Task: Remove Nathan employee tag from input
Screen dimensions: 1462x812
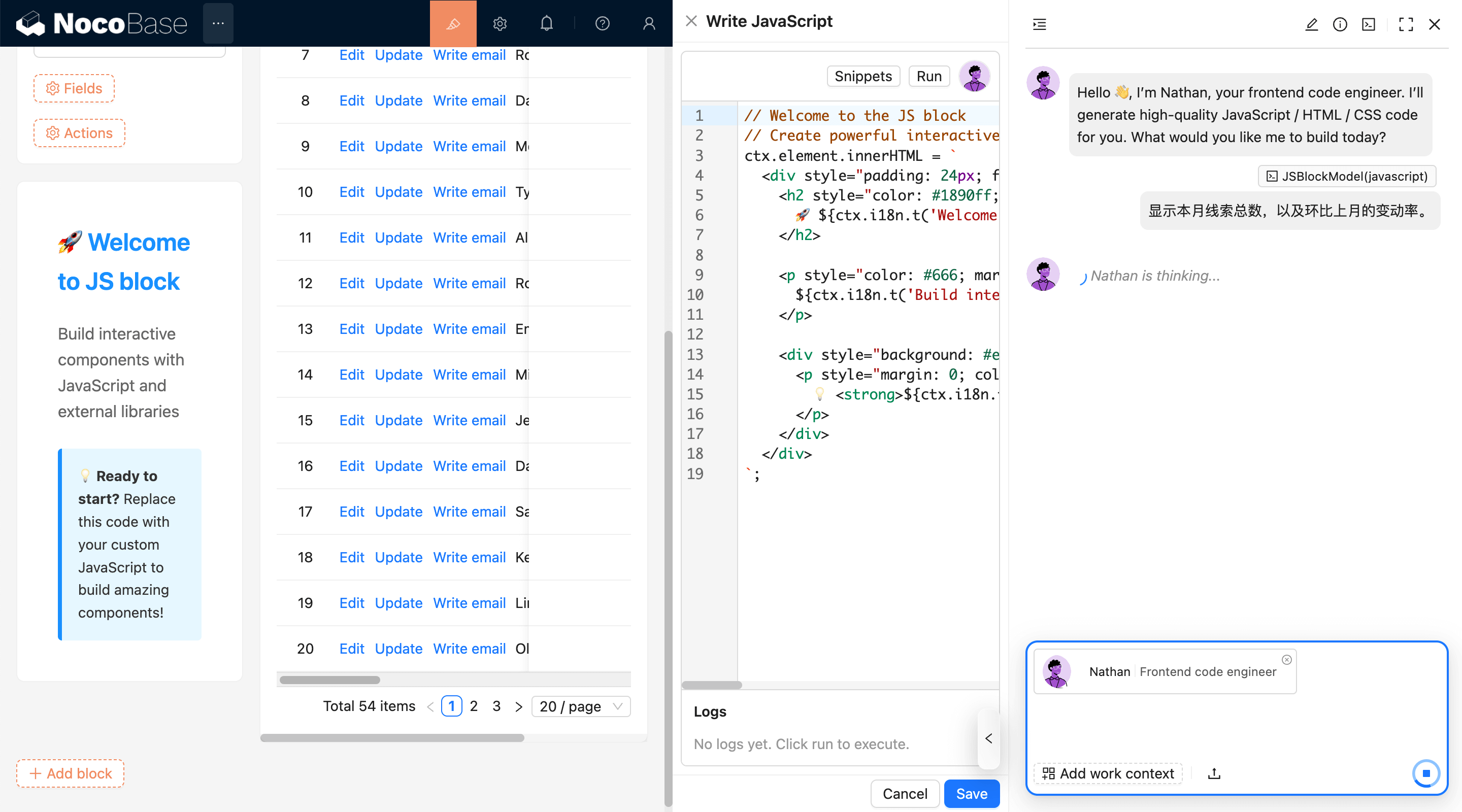Action: coord(1286,659)
